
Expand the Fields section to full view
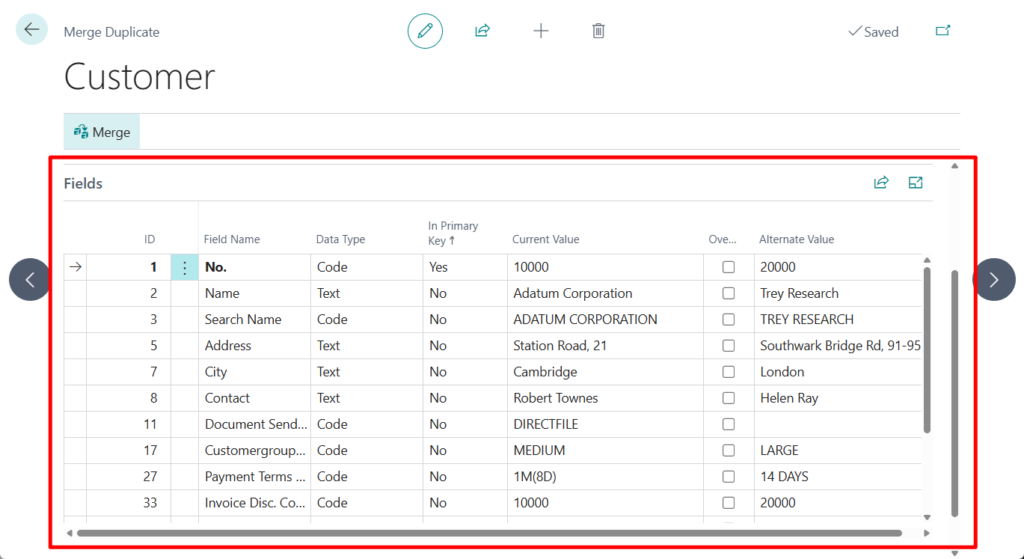pyautogui.click(x=915, y=183)
